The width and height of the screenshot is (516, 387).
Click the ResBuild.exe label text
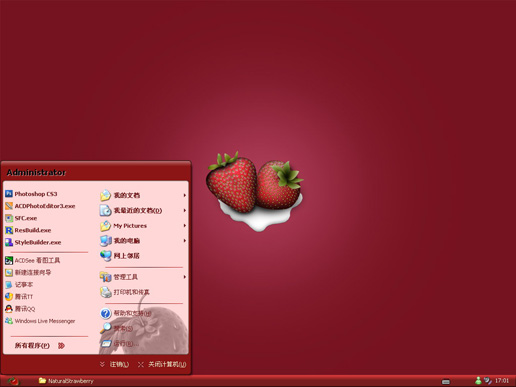click(33, 230)
